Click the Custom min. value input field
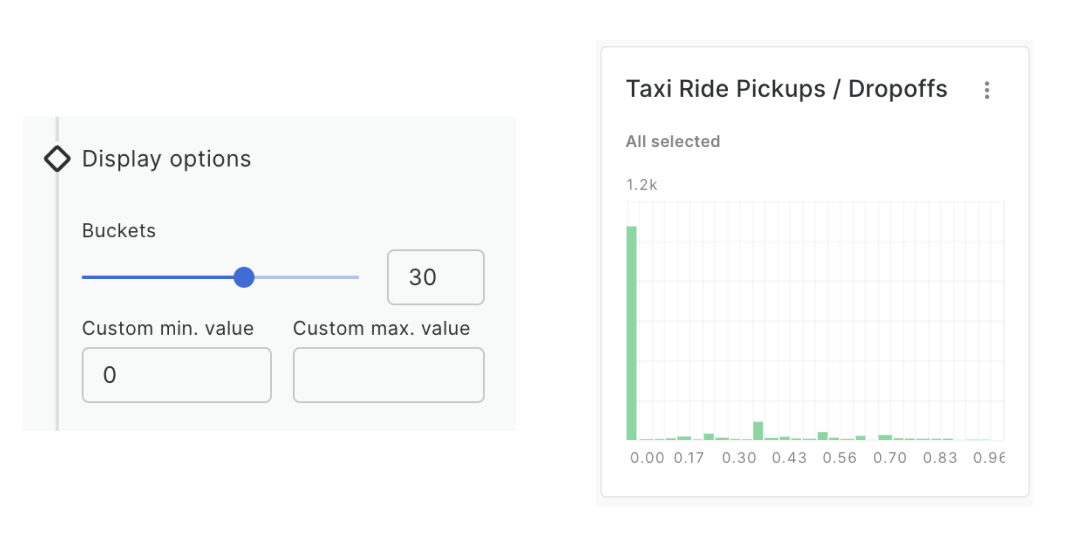Viewport: 1078px width, 540px height. point(176,375)
